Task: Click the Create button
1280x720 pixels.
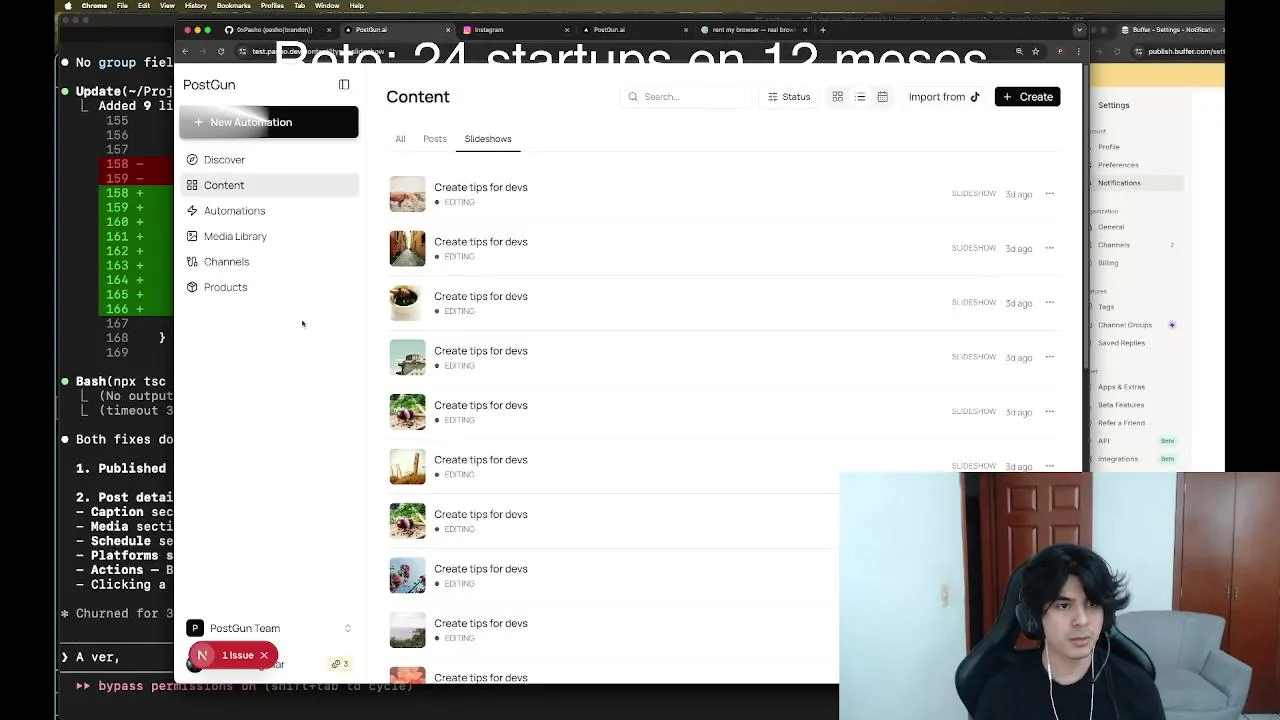Action: pyautogui.click(x=1027, y=97)
